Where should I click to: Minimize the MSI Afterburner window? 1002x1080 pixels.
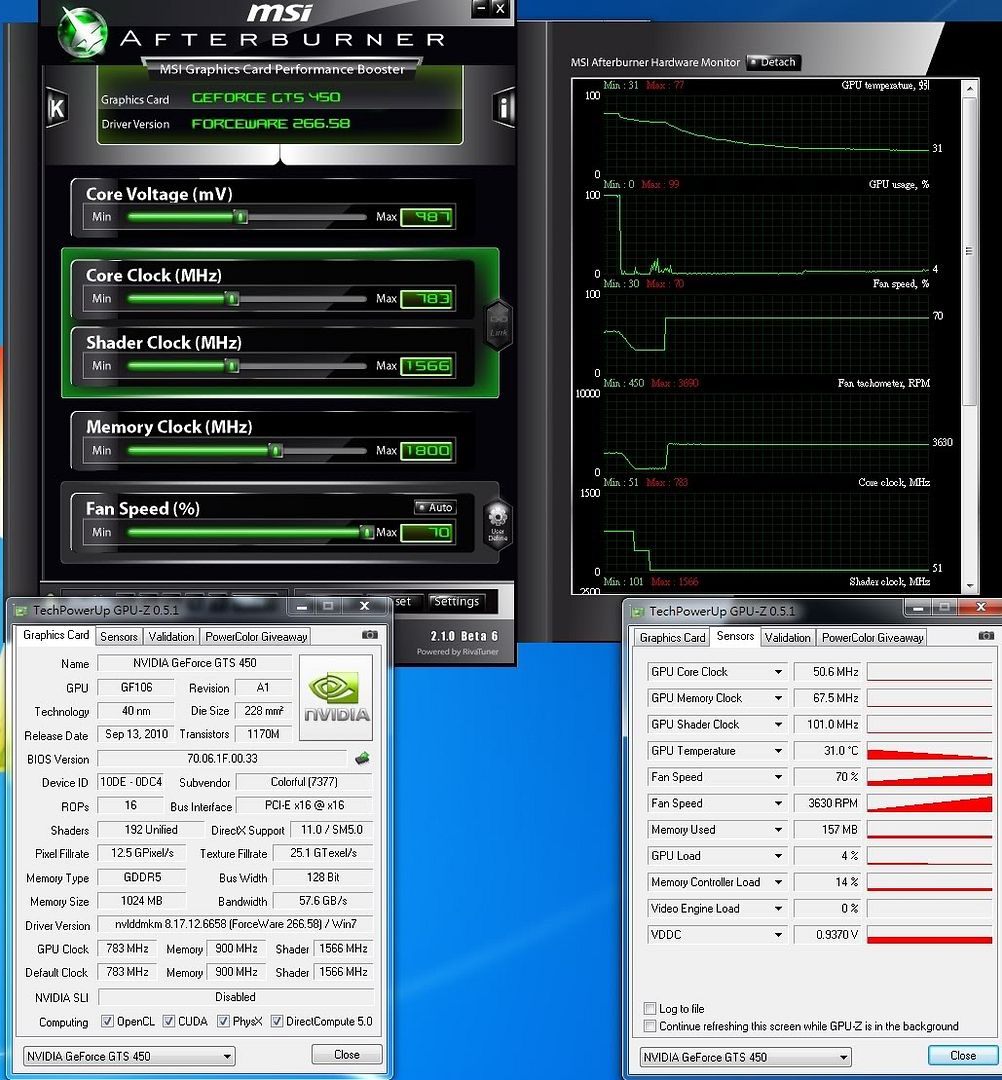[x=481, y=9]
